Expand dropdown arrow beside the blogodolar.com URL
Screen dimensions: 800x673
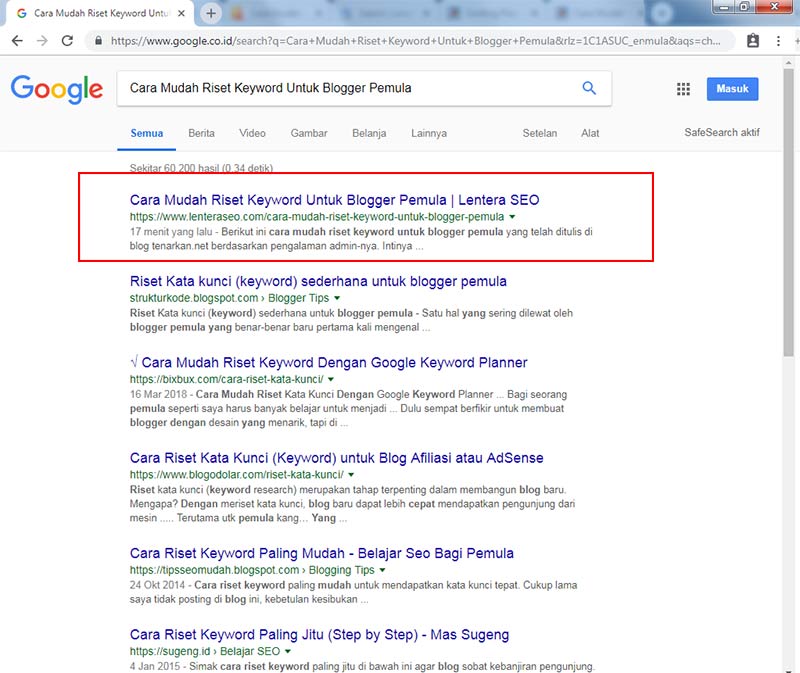coord(351,475)
